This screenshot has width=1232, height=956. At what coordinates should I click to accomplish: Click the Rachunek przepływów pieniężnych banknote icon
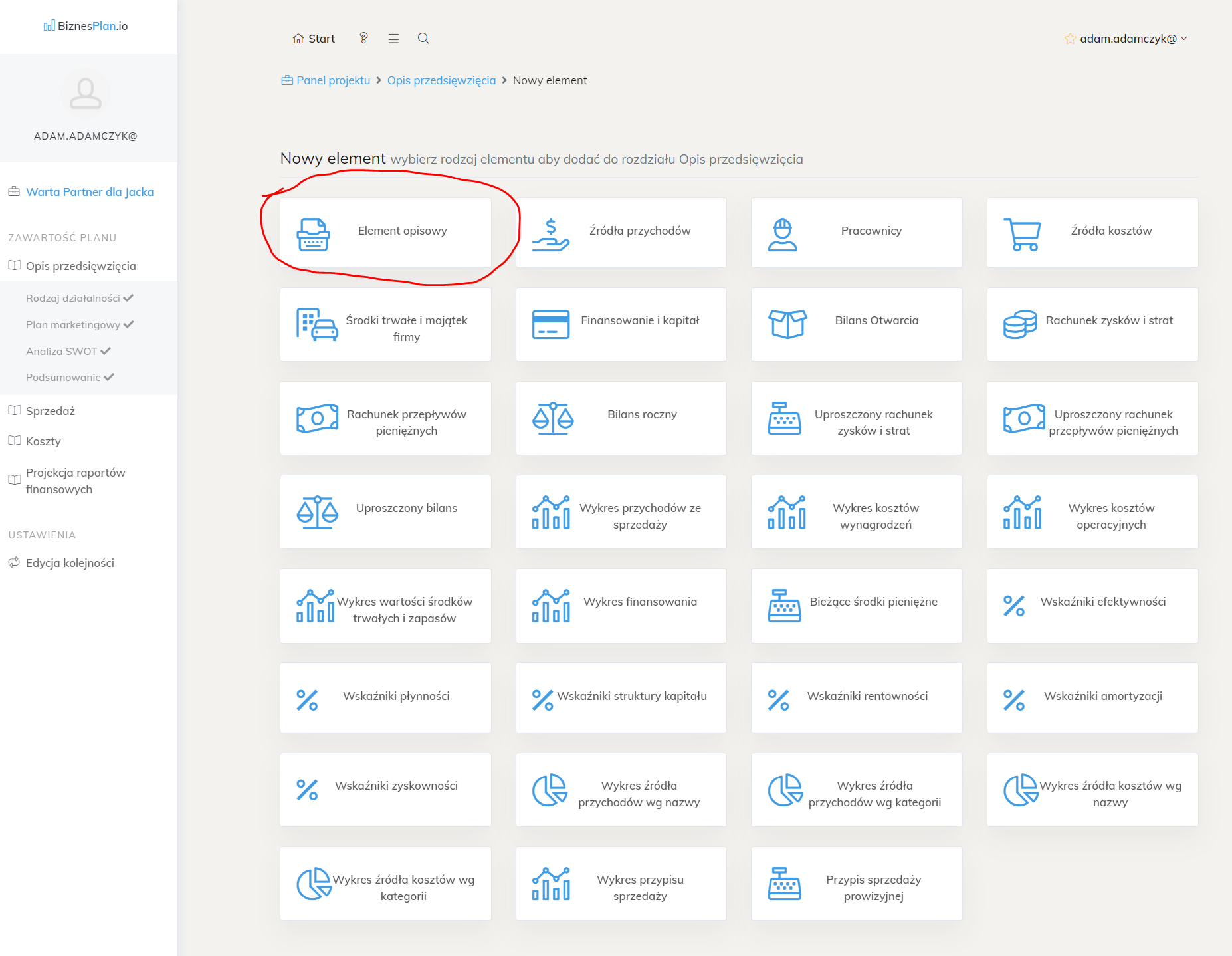click(318, 418)
